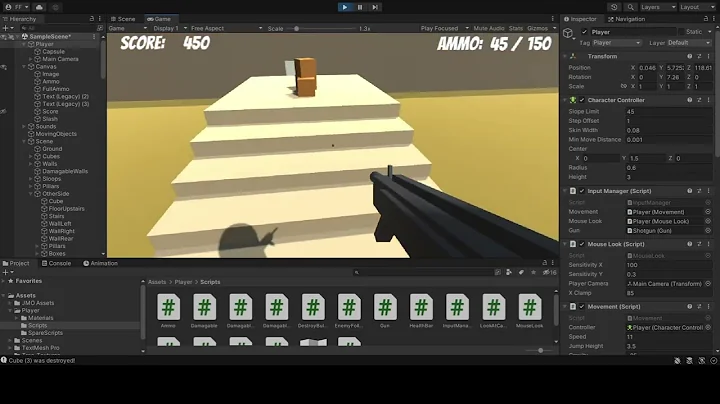Open the Ammo script file
This screenshot has width=720, height=404.
(x=169, y=311)
